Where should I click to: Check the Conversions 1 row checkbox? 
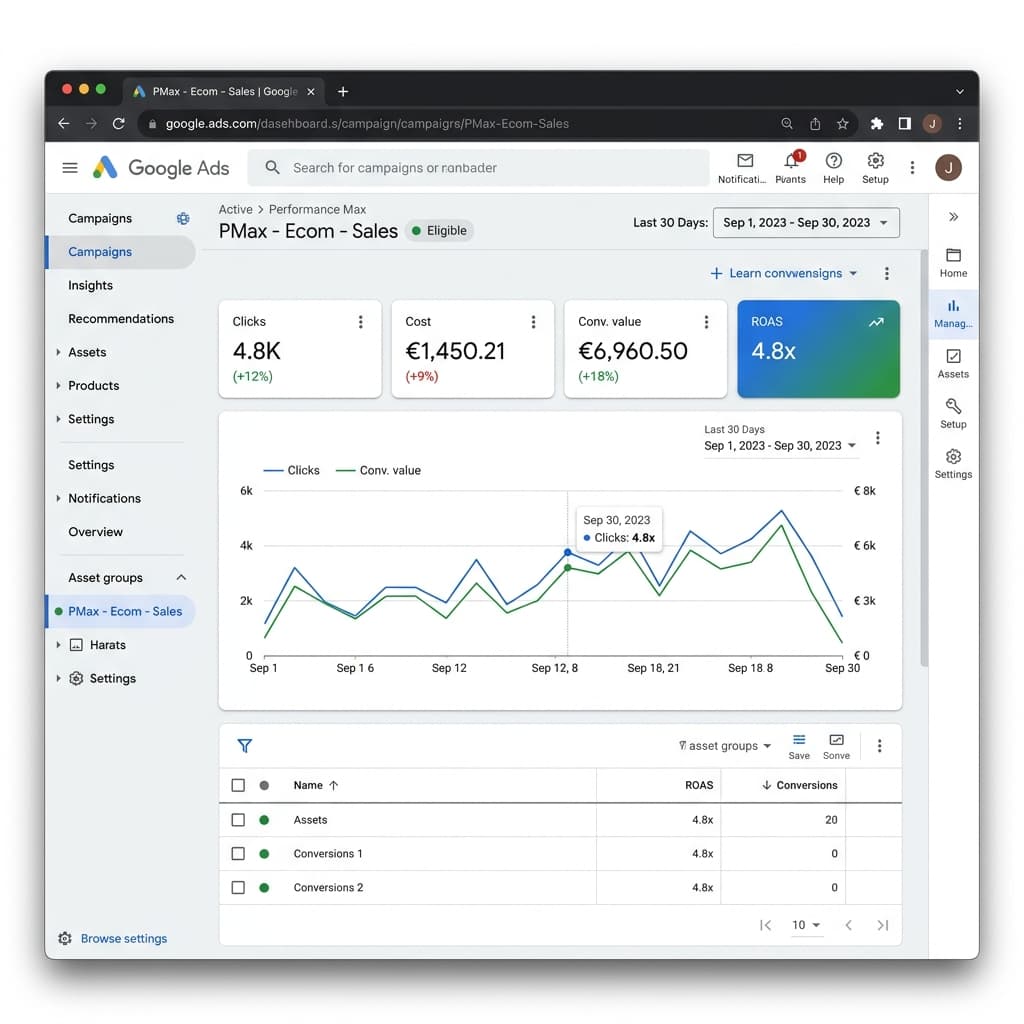[x=238, y=854]
